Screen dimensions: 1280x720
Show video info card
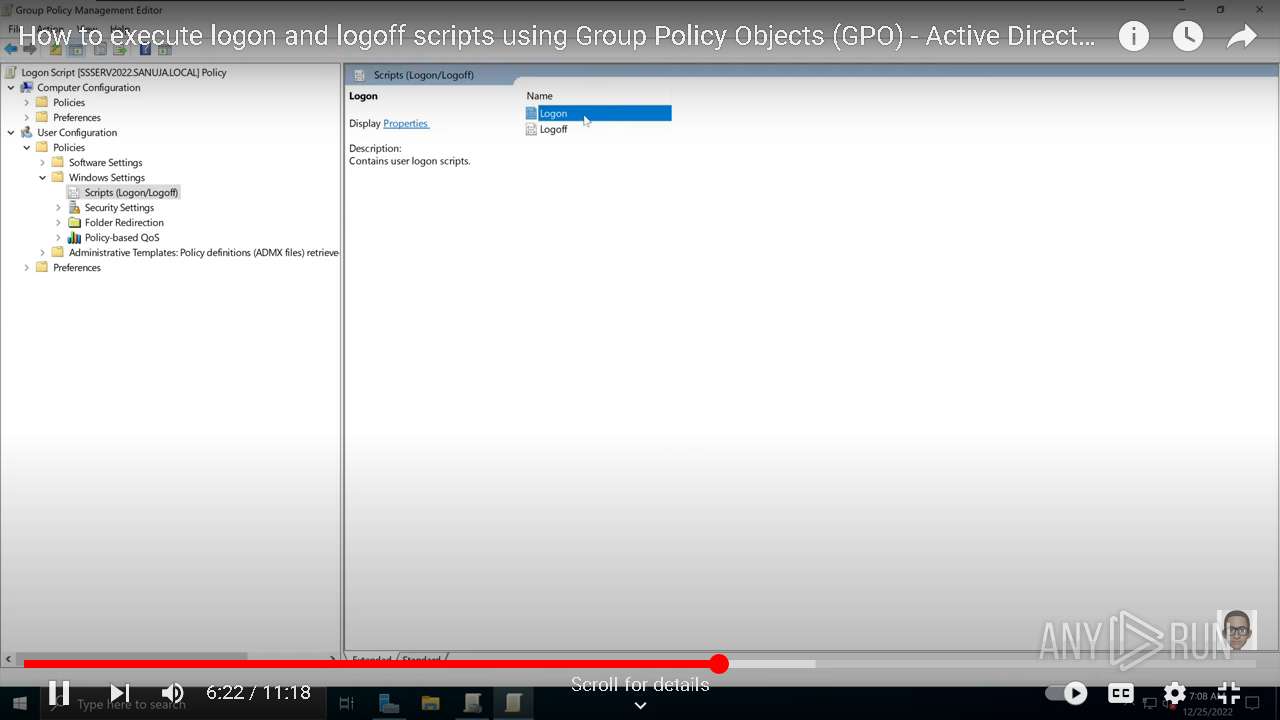[1134, 37]
